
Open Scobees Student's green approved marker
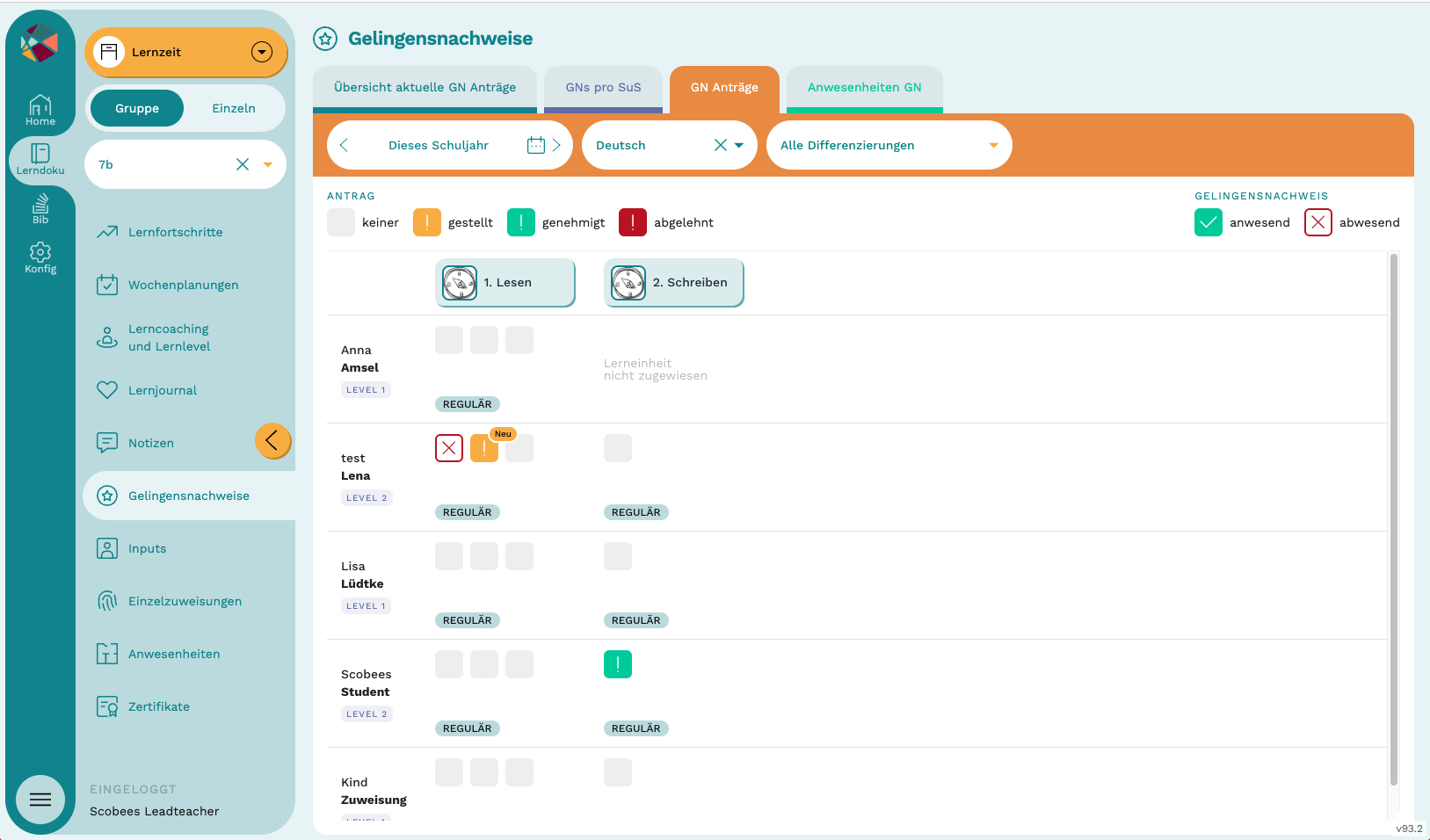click(618, 664)
